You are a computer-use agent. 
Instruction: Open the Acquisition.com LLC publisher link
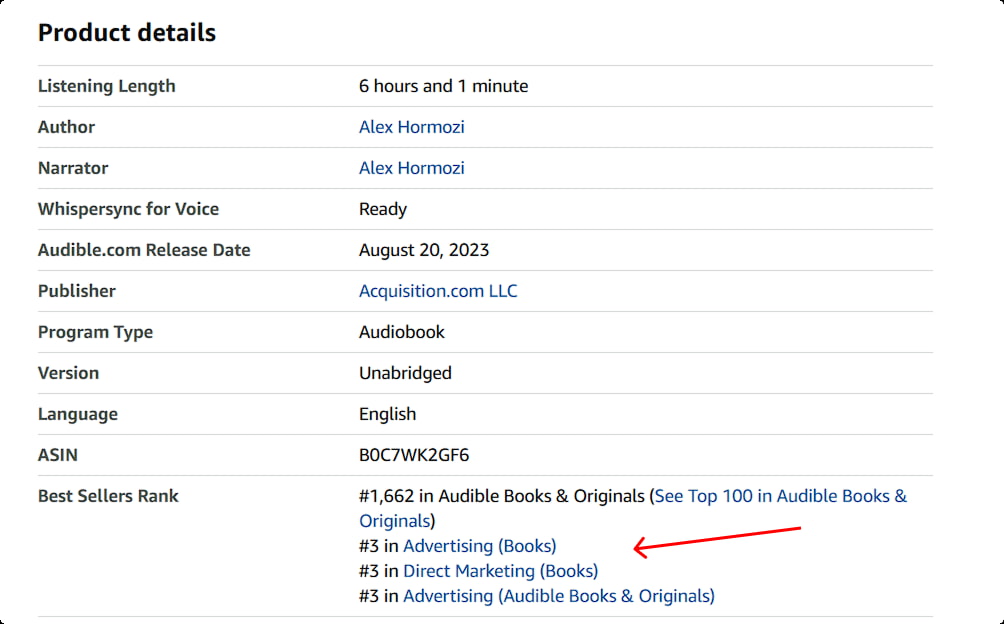[438, 291]
